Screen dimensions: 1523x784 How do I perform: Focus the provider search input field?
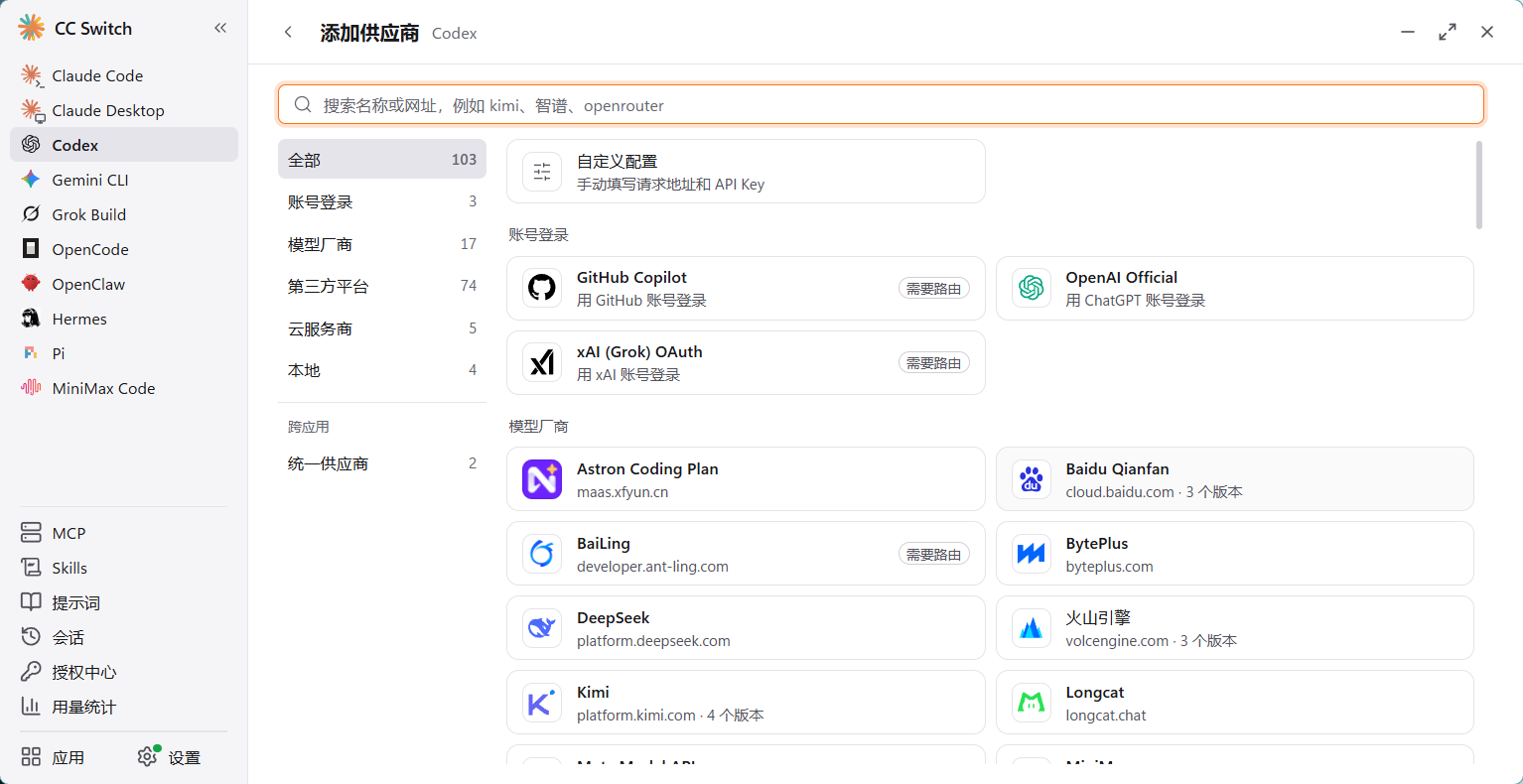(881, 104)
